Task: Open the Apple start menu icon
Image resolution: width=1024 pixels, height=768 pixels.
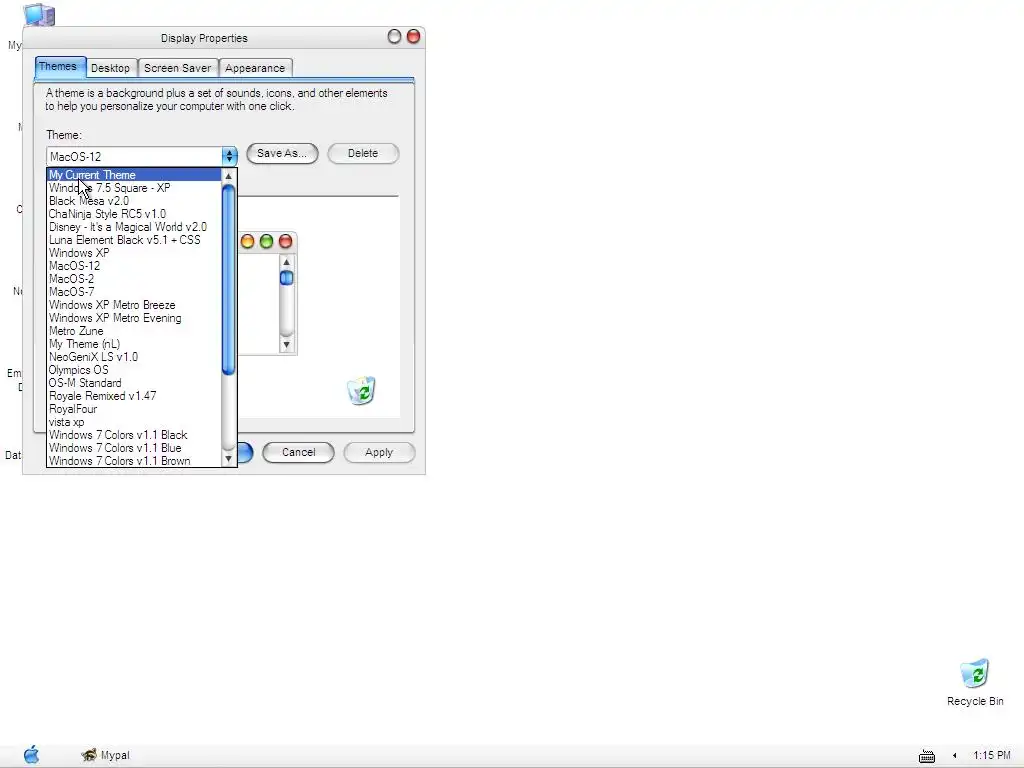Action: pos(31,754)
